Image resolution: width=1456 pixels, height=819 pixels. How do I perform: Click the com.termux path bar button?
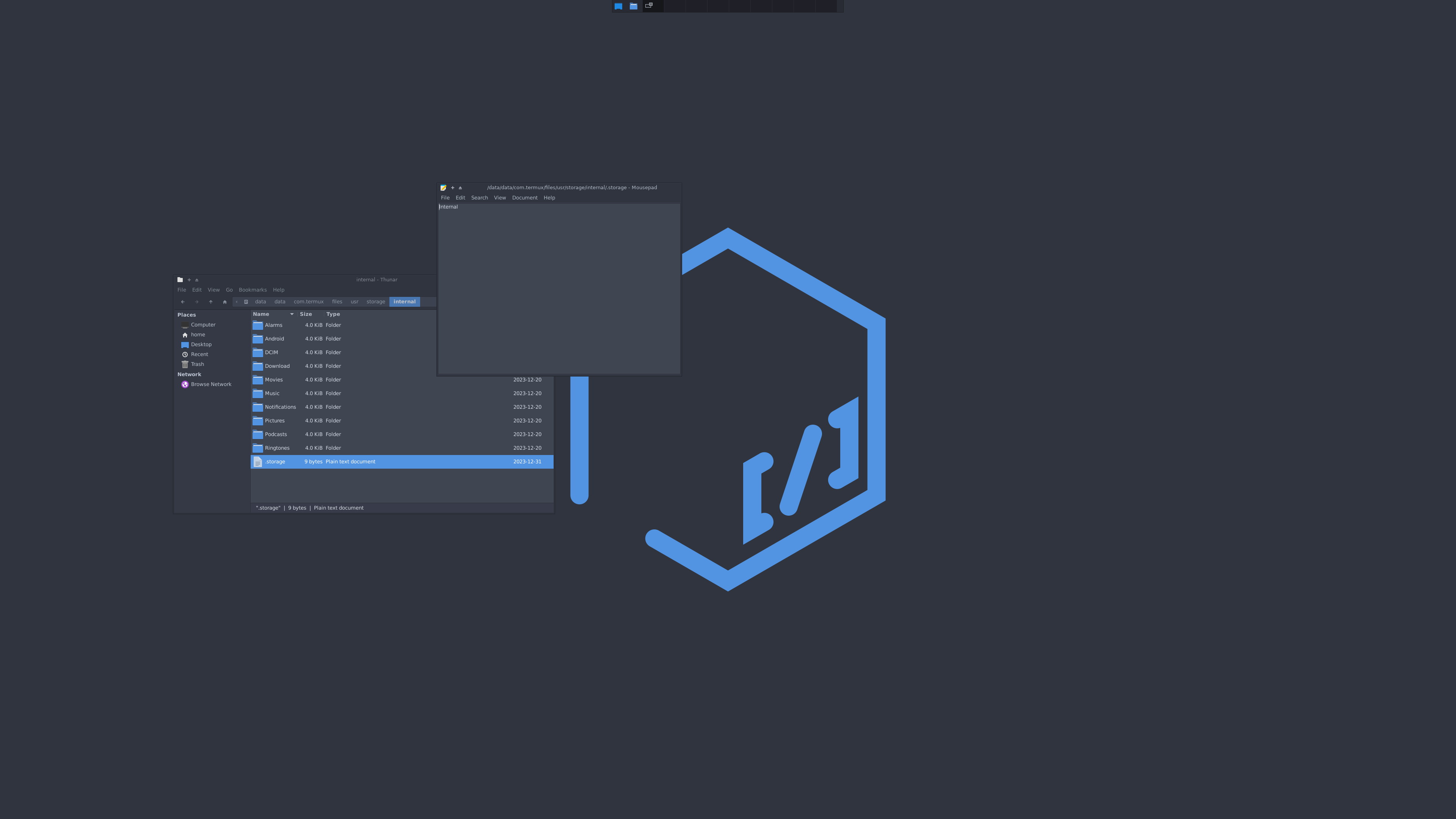tap(308, 302)
